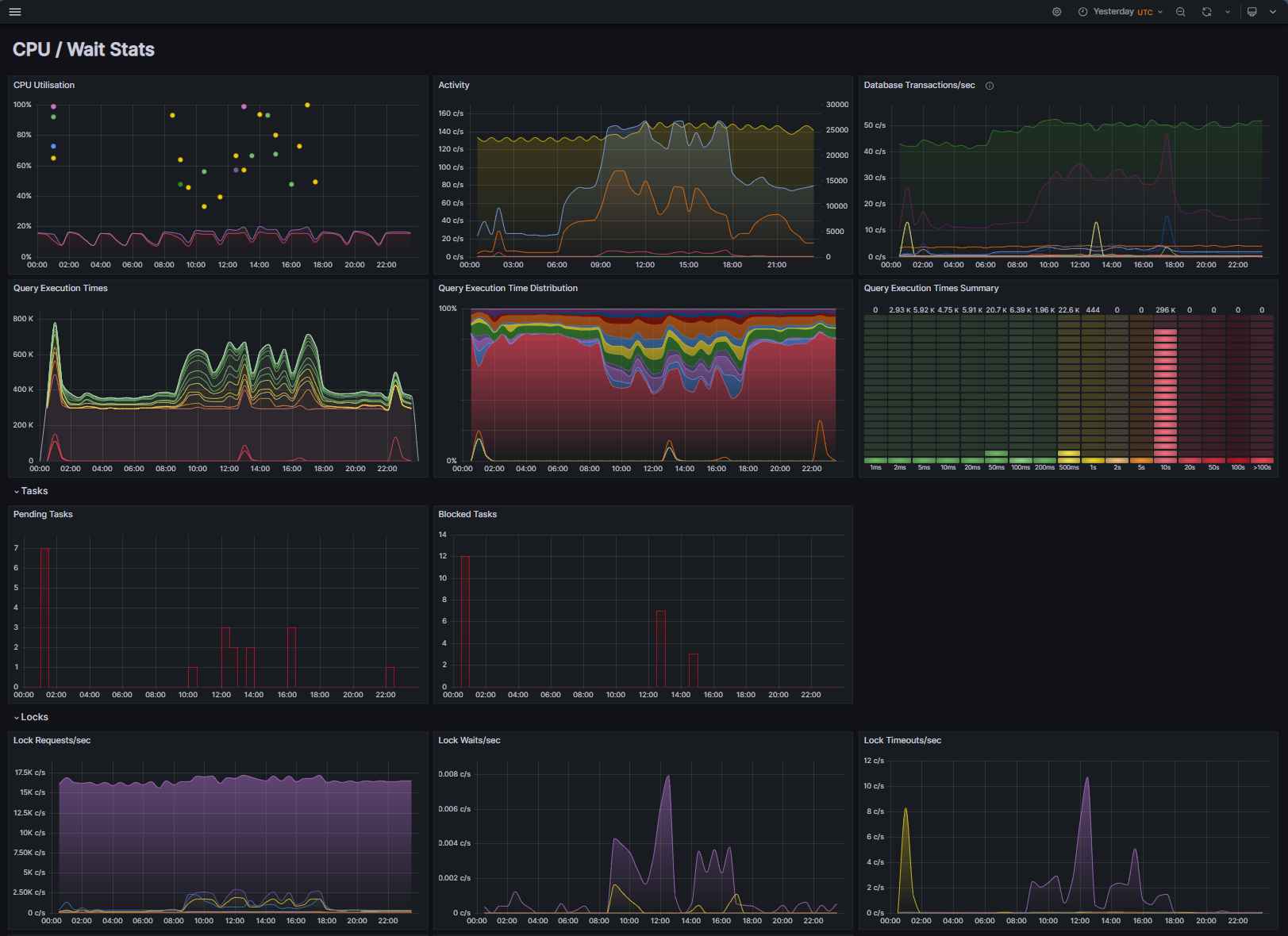This screenshot has width=1288, height=936.
Task: Click the Lock Timeouts/sec panel title
Action: click(x=902, y=740)
